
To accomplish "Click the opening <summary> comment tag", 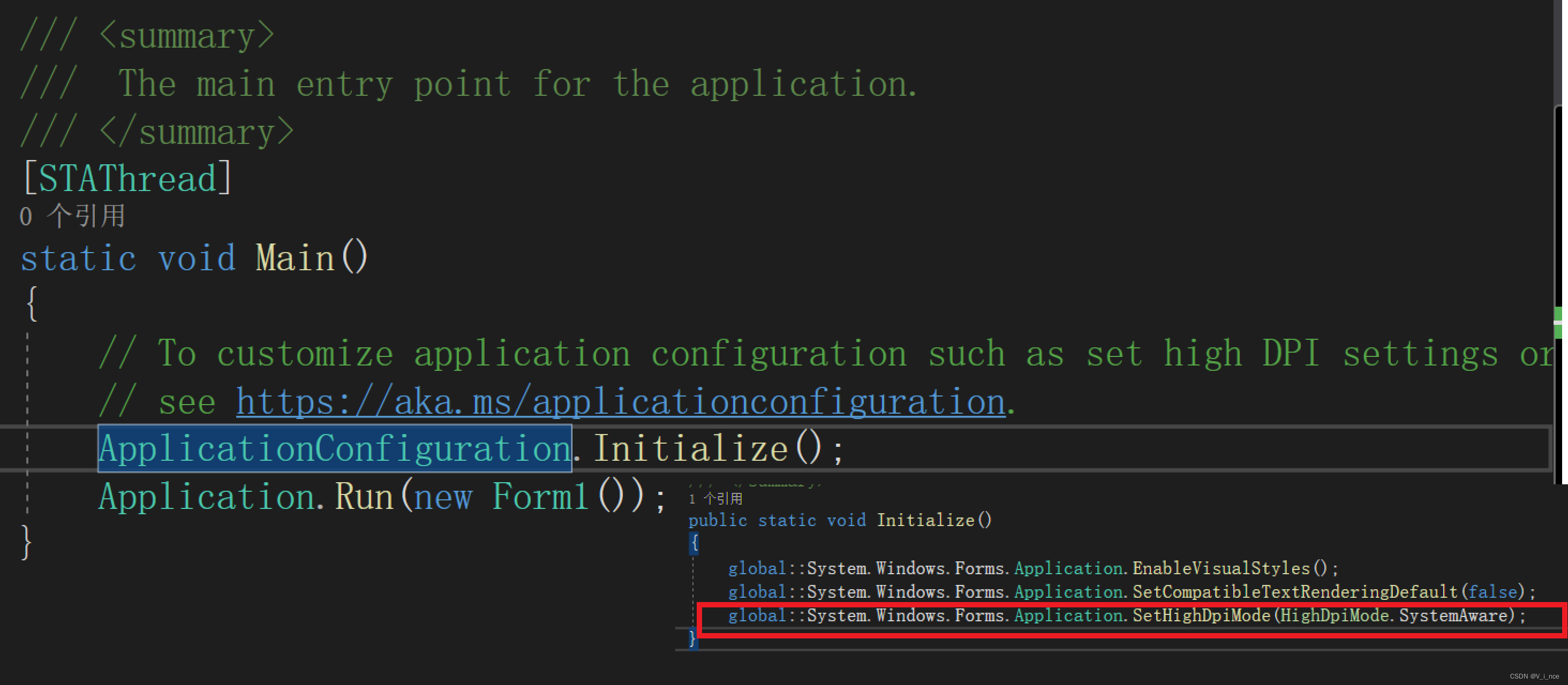I will (x=187, y=35).
